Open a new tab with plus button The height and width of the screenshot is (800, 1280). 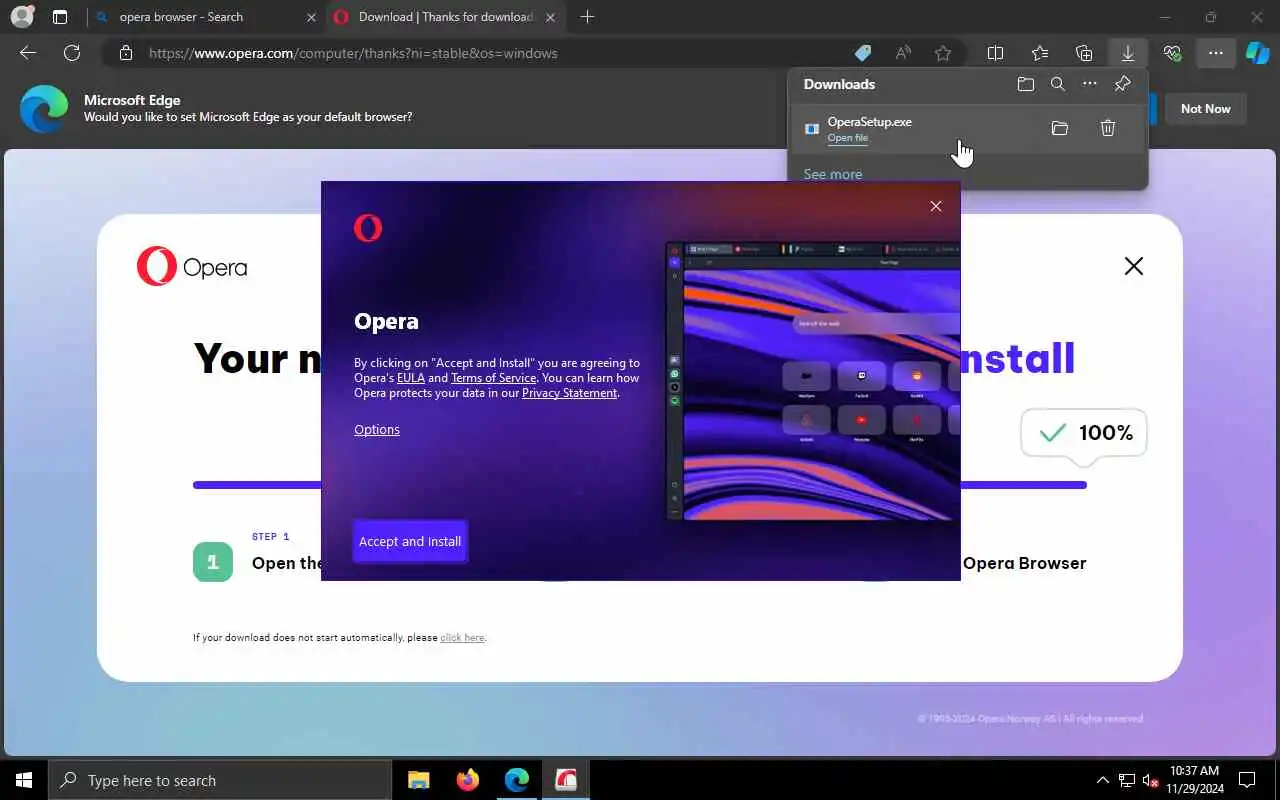click(x=587, y=17)
